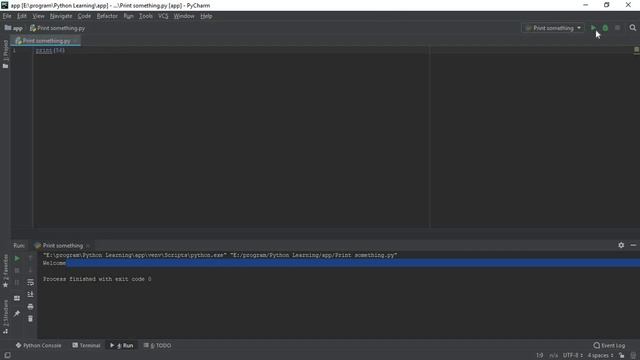Screen dimensions: 640x360
Task: Open the Tools menu
Action: pos(146,16)
